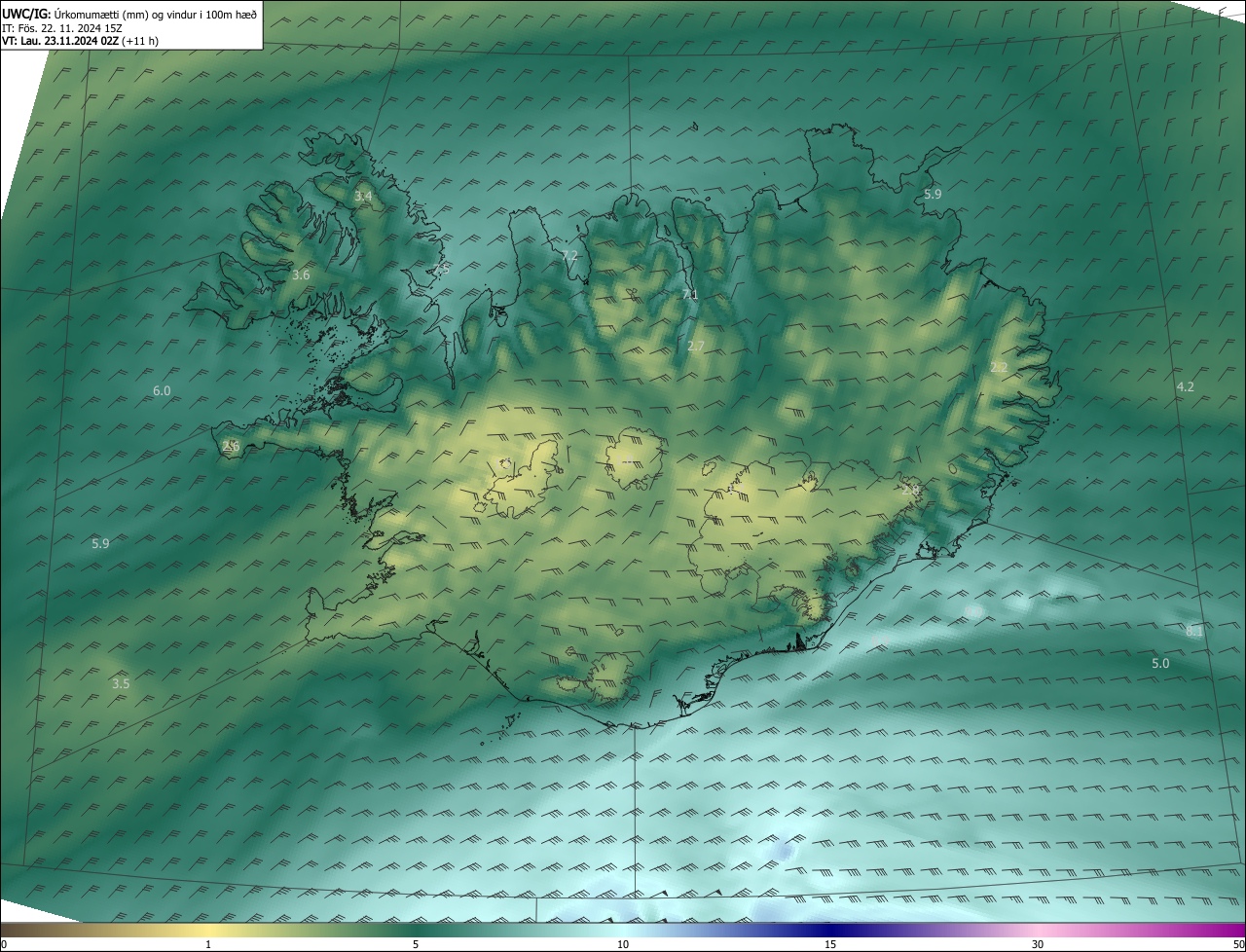The image size is (1246, 952).
Task: Select the 2.2 value label on the map
Action: coord(999,367)
